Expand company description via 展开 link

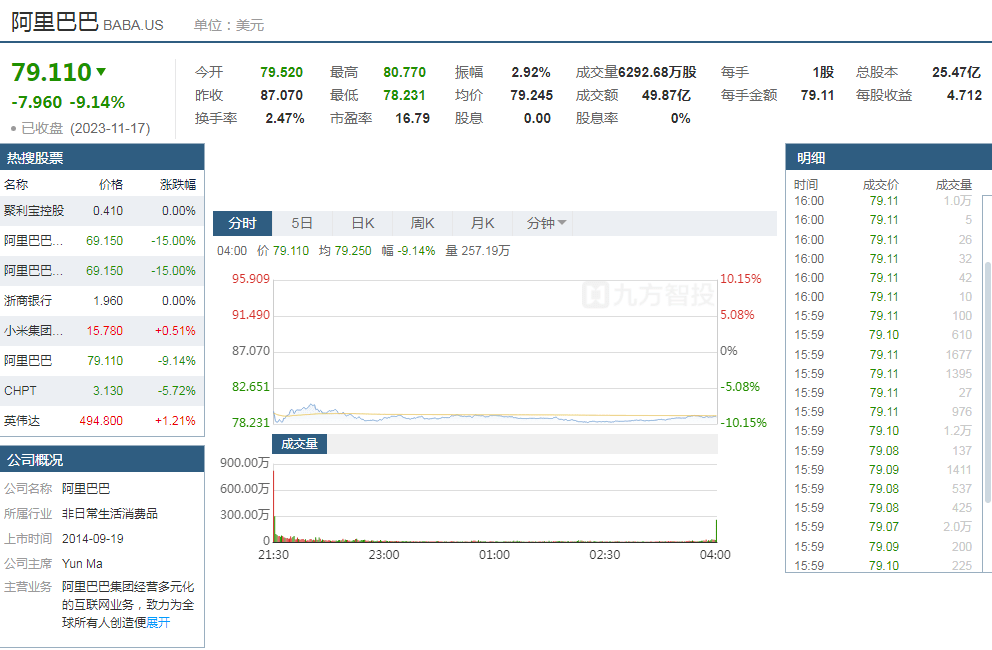(x=158, y=622)
